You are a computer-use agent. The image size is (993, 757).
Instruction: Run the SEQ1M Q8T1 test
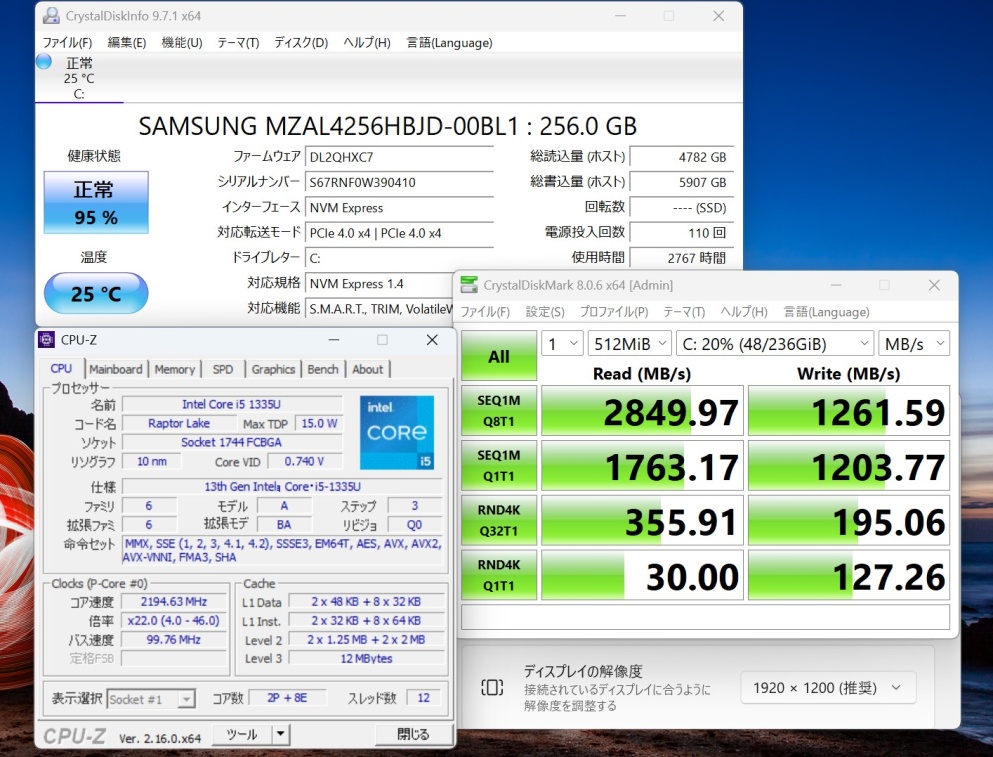[x=498, y=411]
